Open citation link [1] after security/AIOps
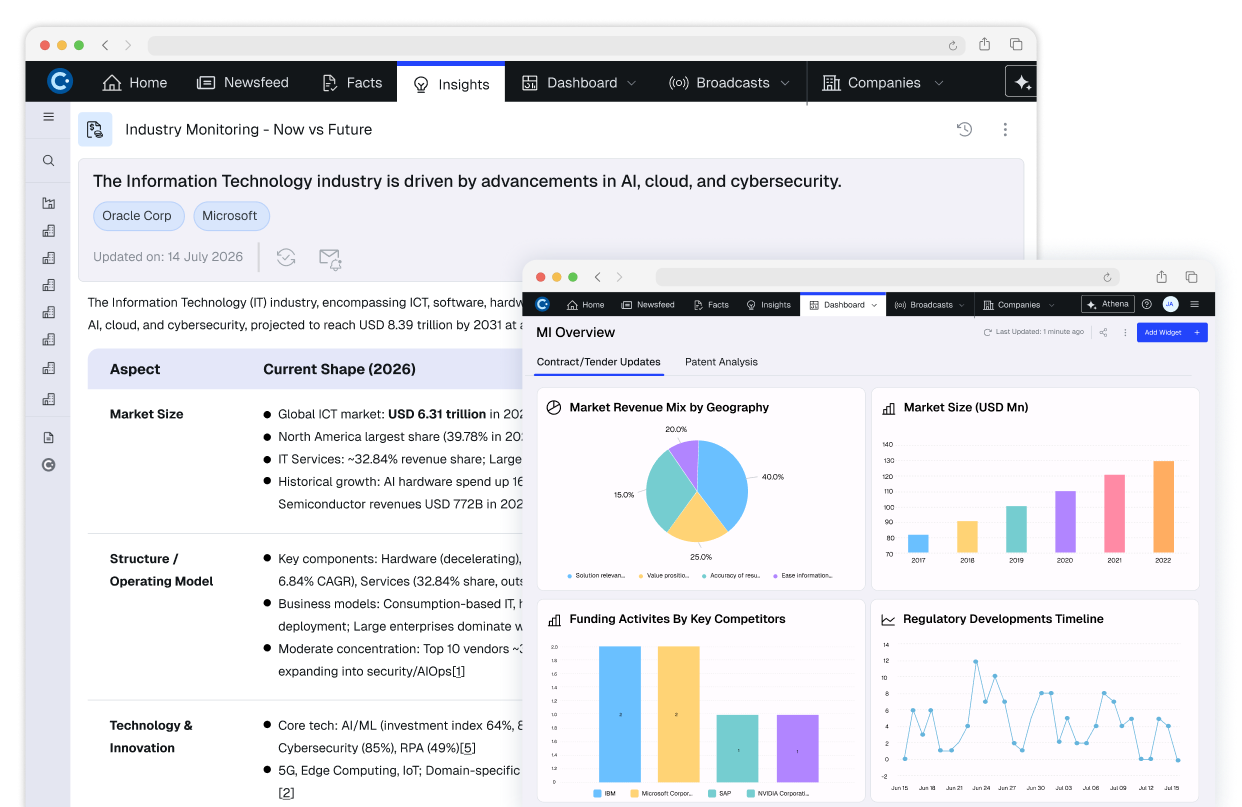The height and width of the screenshot is (807, 1242). pyautogui.click(x=458, y=671)
